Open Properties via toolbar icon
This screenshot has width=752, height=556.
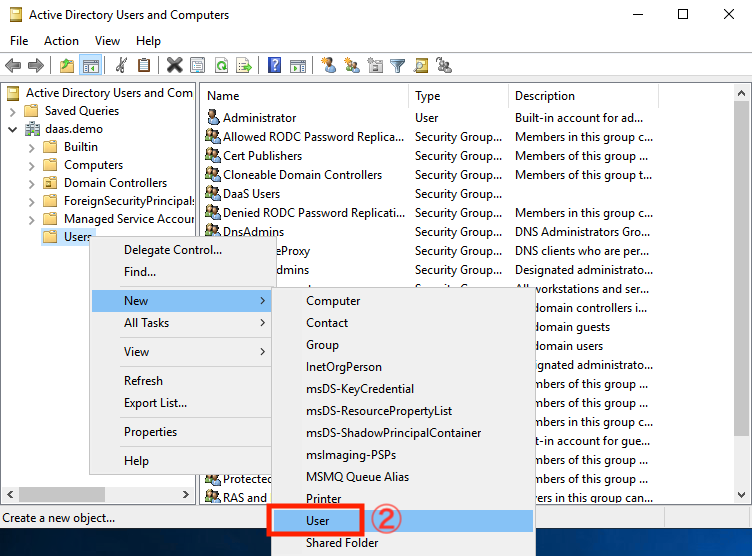point(198,65)
